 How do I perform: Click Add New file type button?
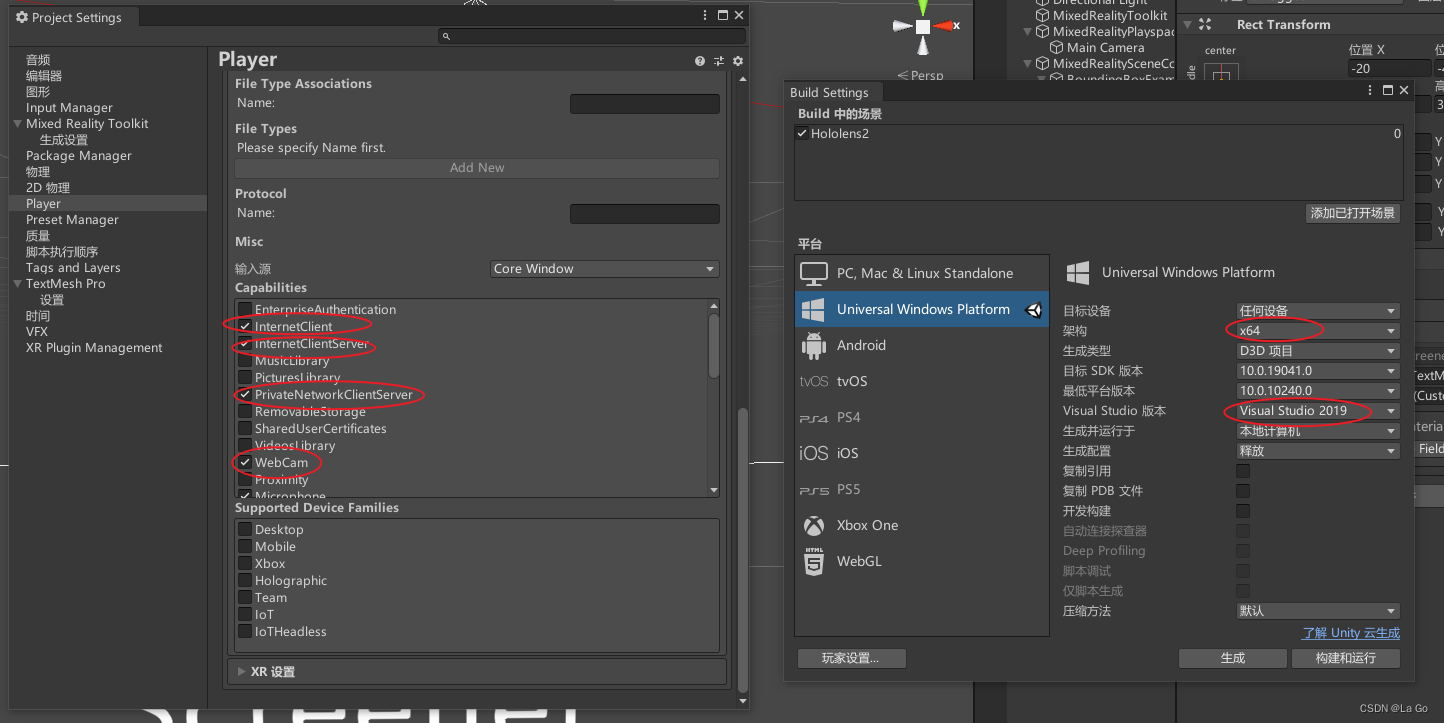[477, 168]
